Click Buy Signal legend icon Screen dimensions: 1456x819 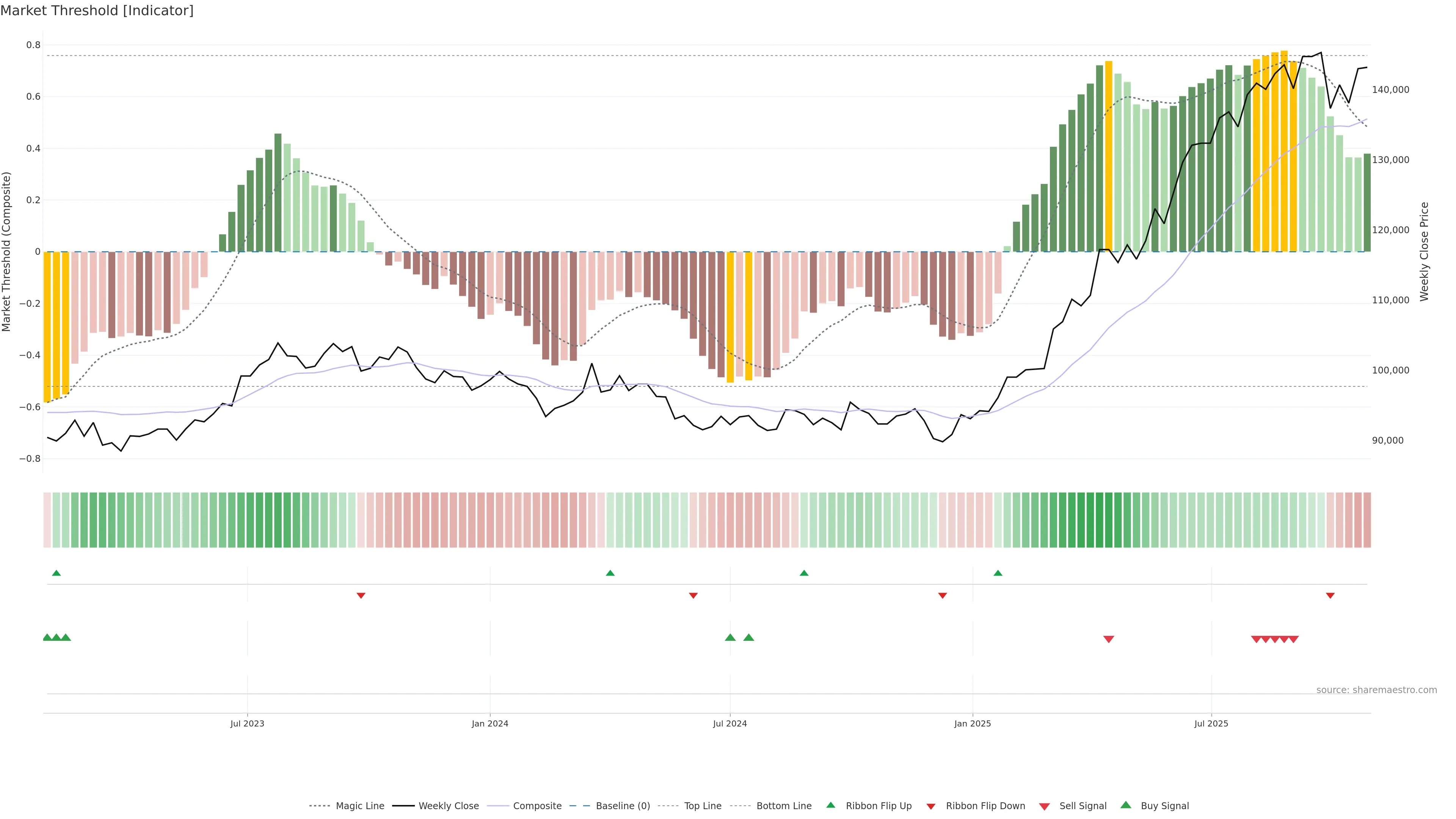[x=1125, y=805]
